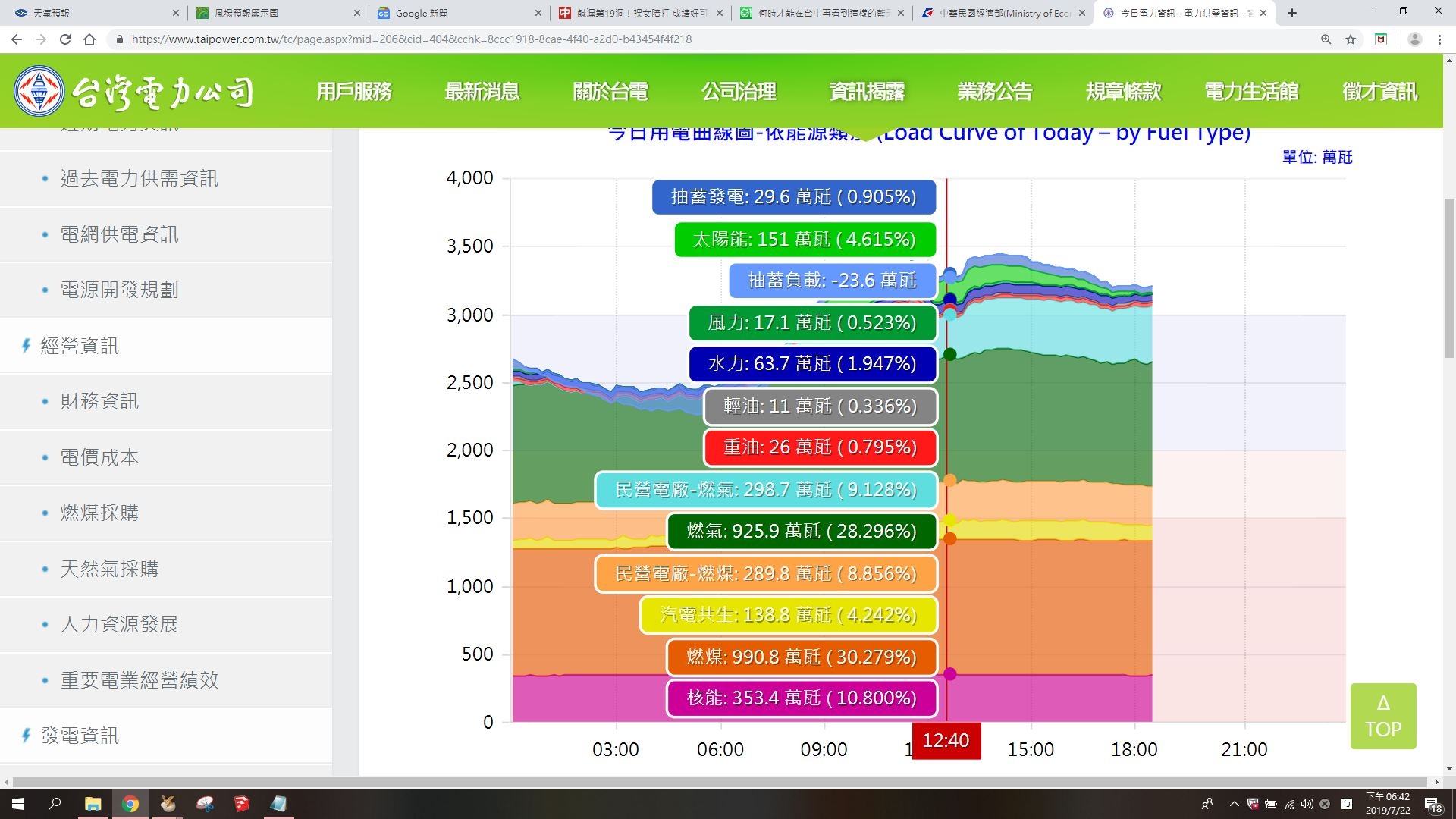The image size is (1456, 819).
Task: Check the battery status tray icon
Action: (1271, 804)
